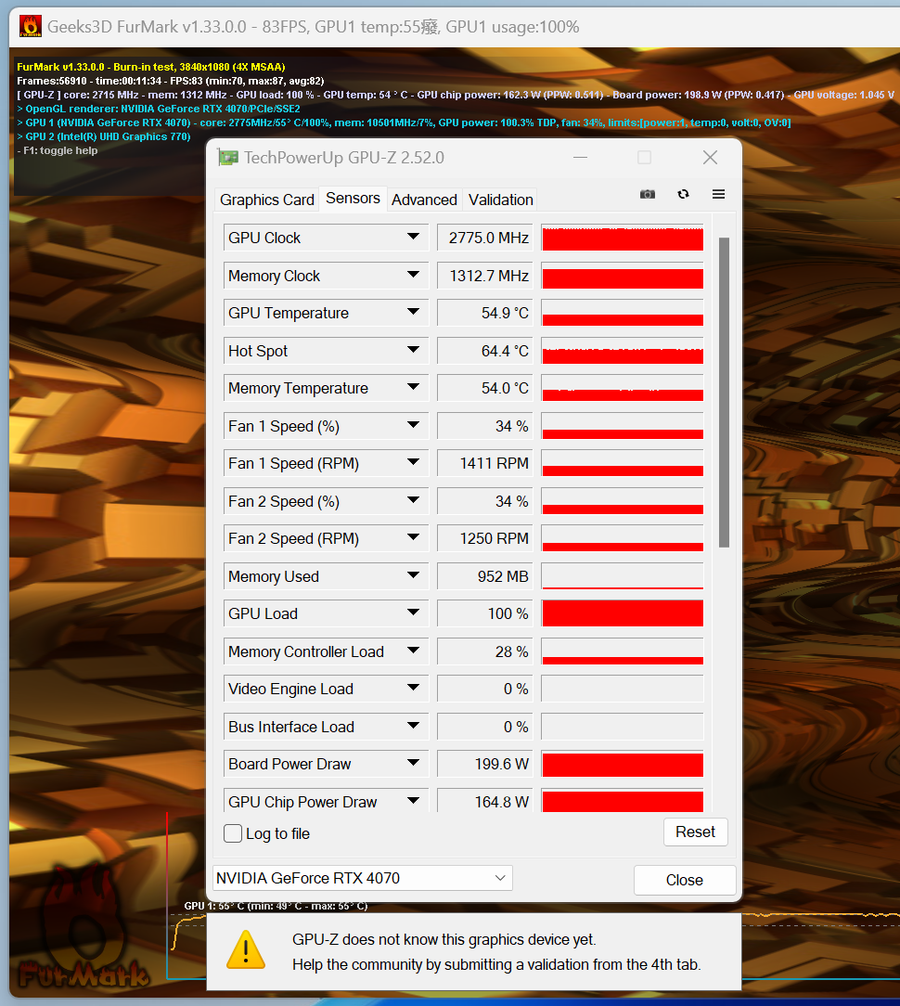Close the GPU-Z window with X

click(710, 157)
